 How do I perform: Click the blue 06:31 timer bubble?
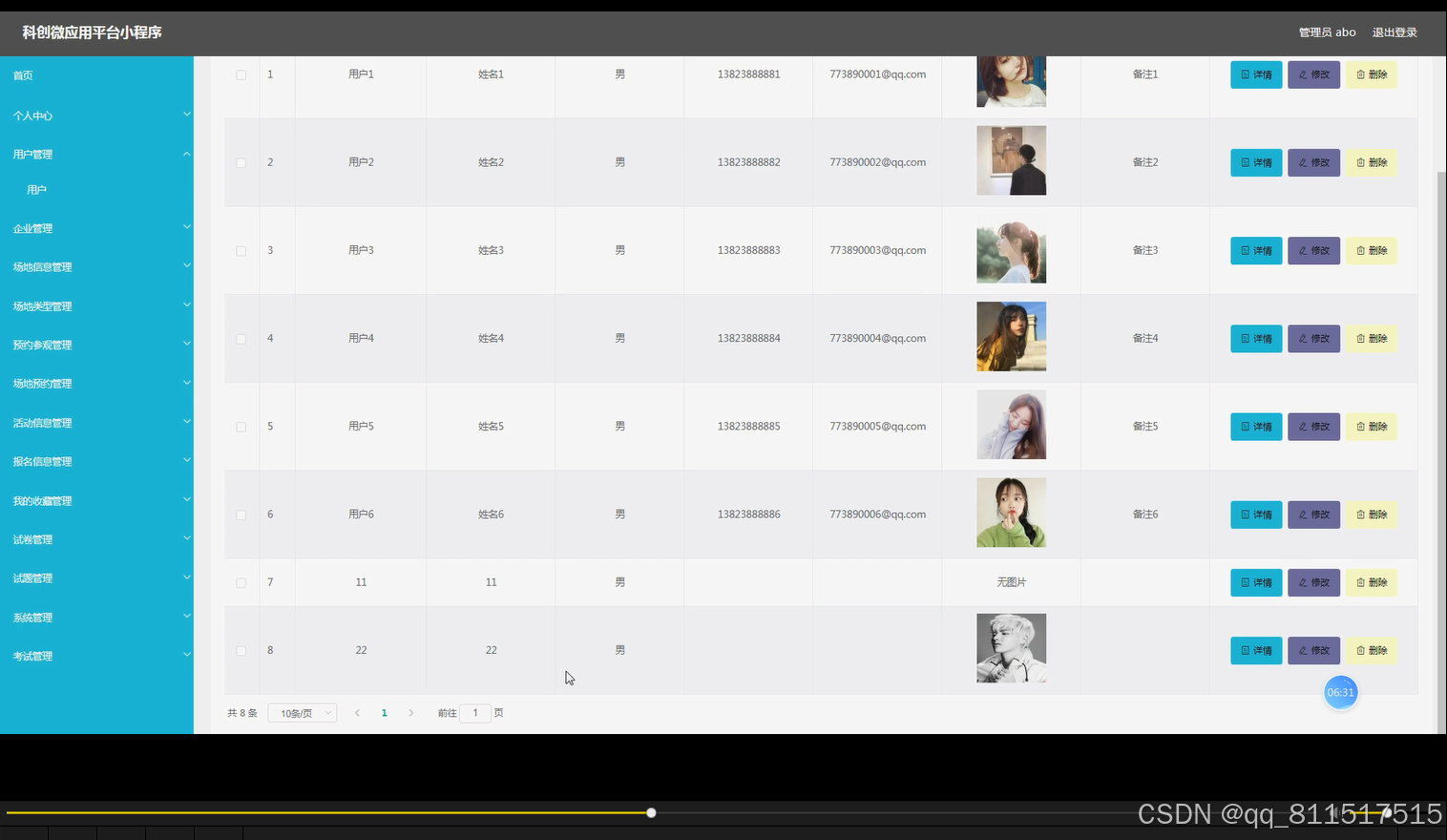[1340, 692]
